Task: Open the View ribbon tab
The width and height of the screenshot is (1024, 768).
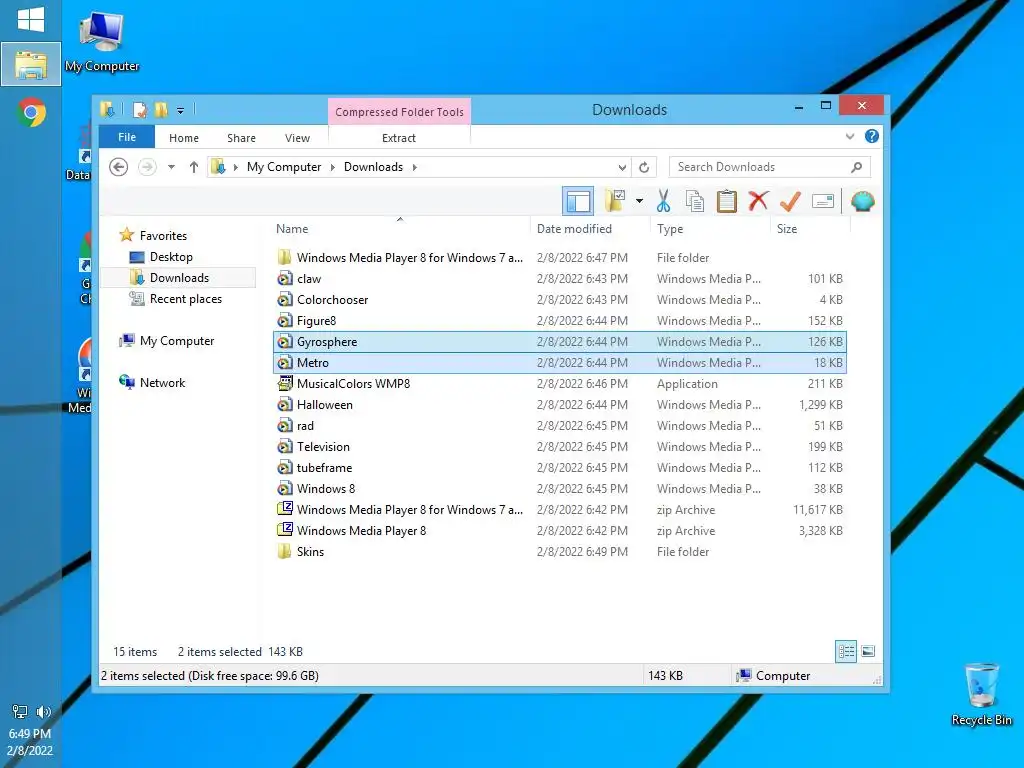Action: click(x=297, y=138)
